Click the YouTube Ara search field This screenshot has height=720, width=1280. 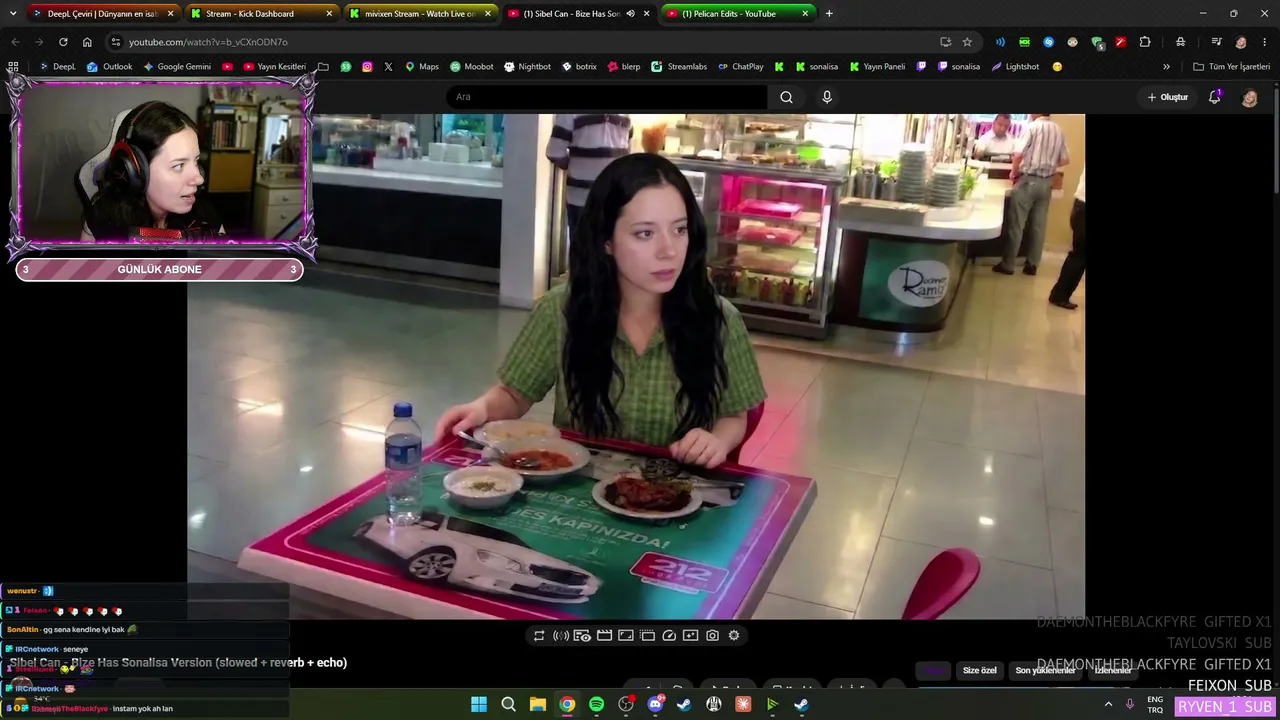coord(606,97)
